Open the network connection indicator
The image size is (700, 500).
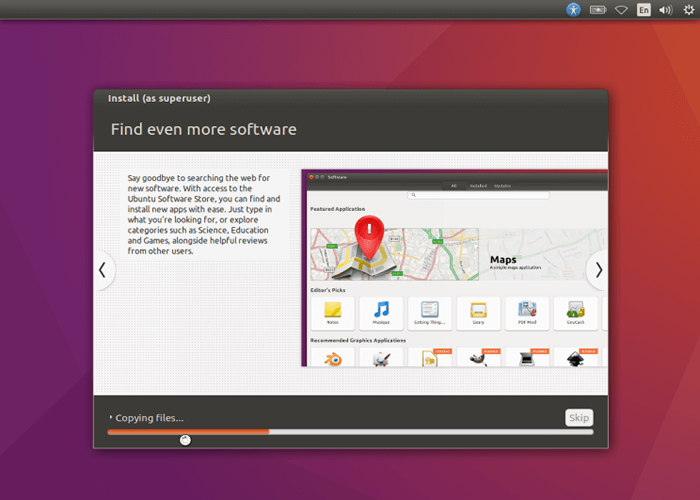(621, 9)
